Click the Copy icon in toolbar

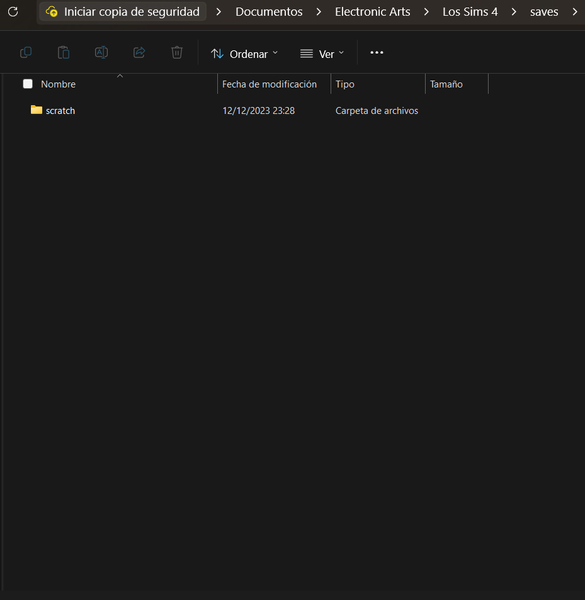[x=26, y=52]
